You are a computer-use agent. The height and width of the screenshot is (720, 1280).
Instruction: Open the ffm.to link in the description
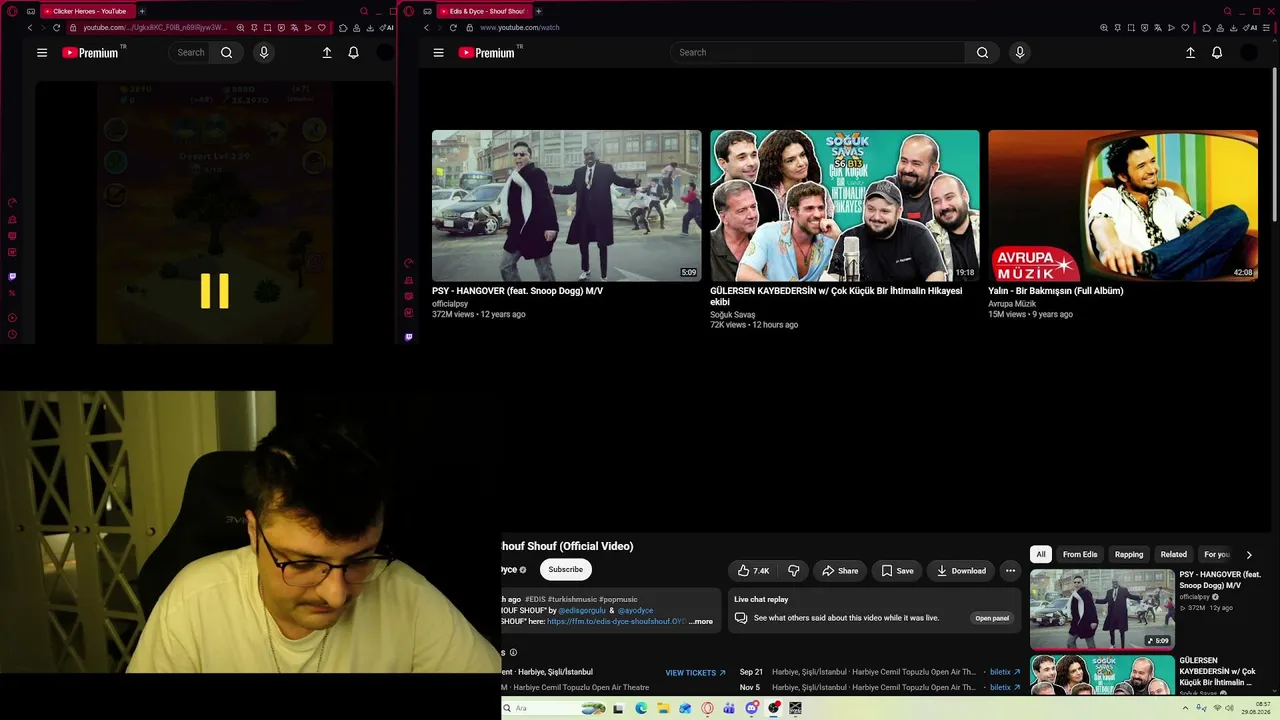point(616,622)
